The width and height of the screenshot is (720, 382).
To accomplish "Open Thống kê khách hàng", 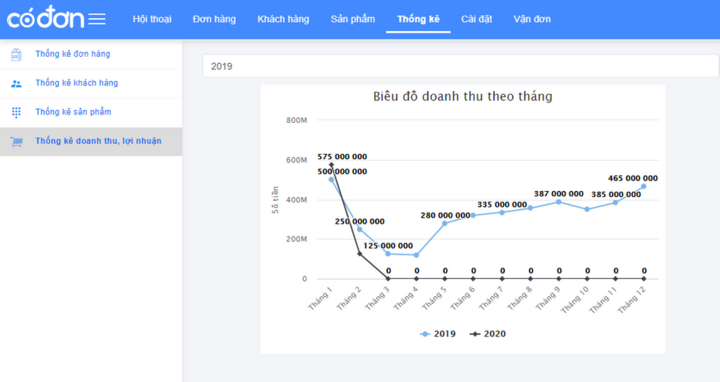I will 91,83.
